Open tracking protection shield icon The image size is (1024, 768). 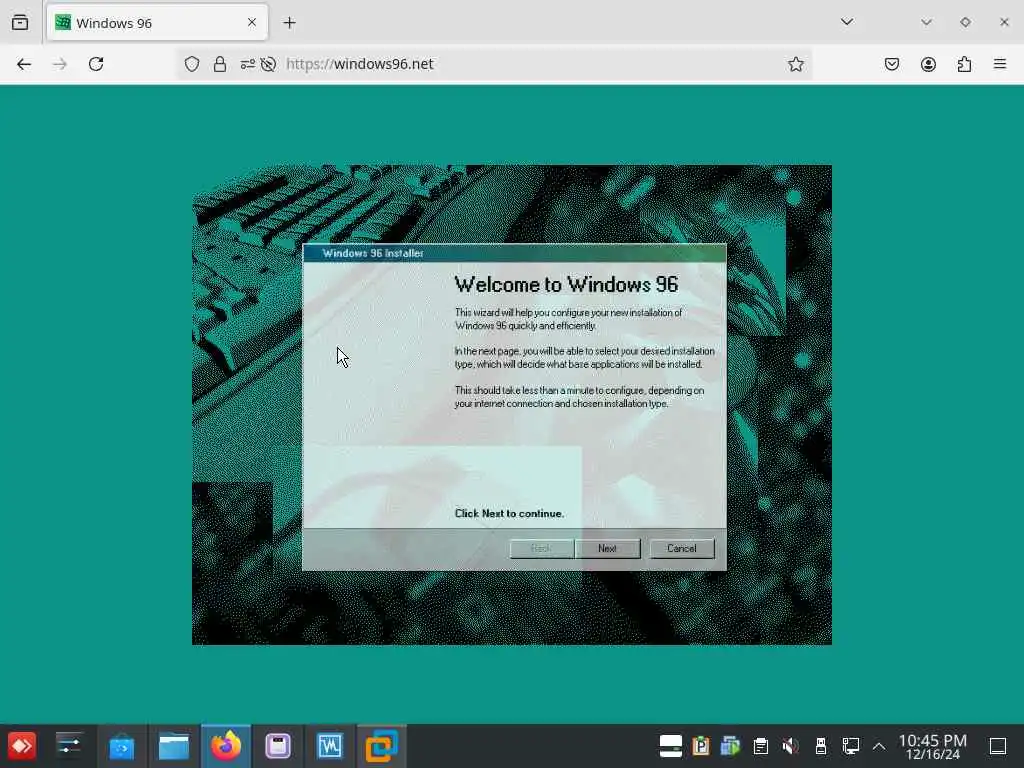click(x=191, y=64)
